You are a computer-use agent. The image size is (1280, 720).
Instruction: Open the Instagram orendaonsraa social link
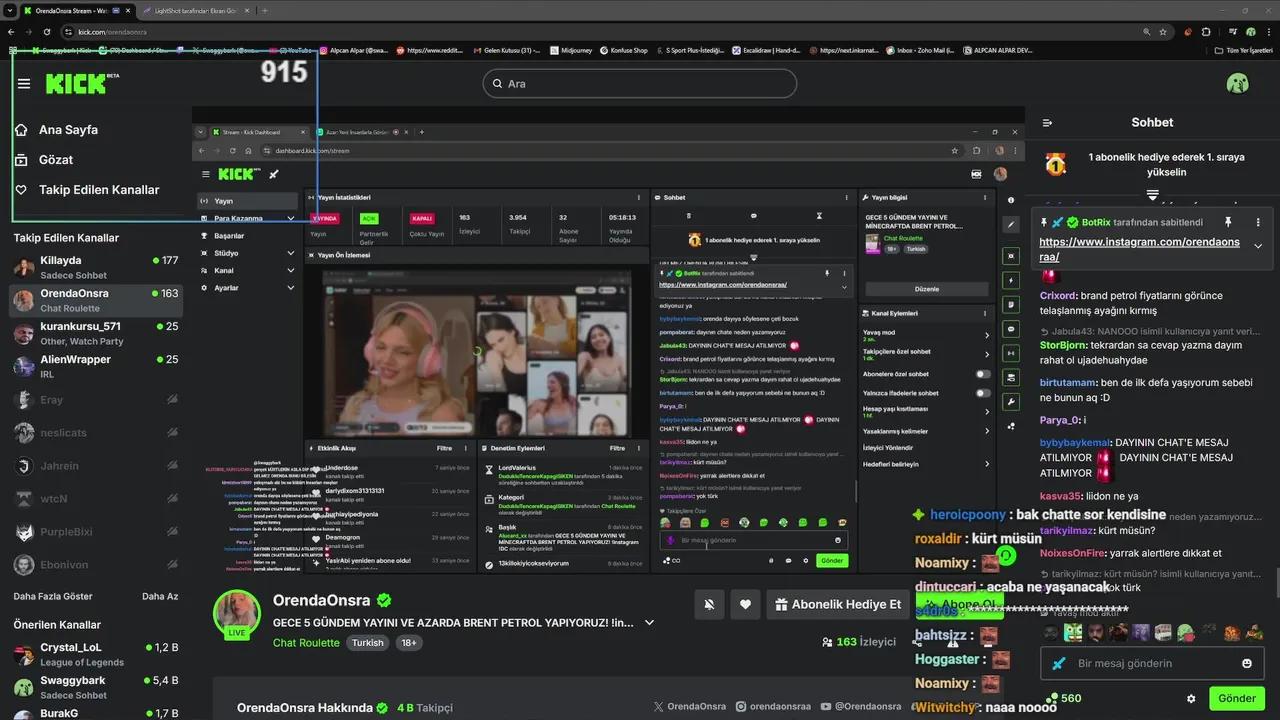774,706
